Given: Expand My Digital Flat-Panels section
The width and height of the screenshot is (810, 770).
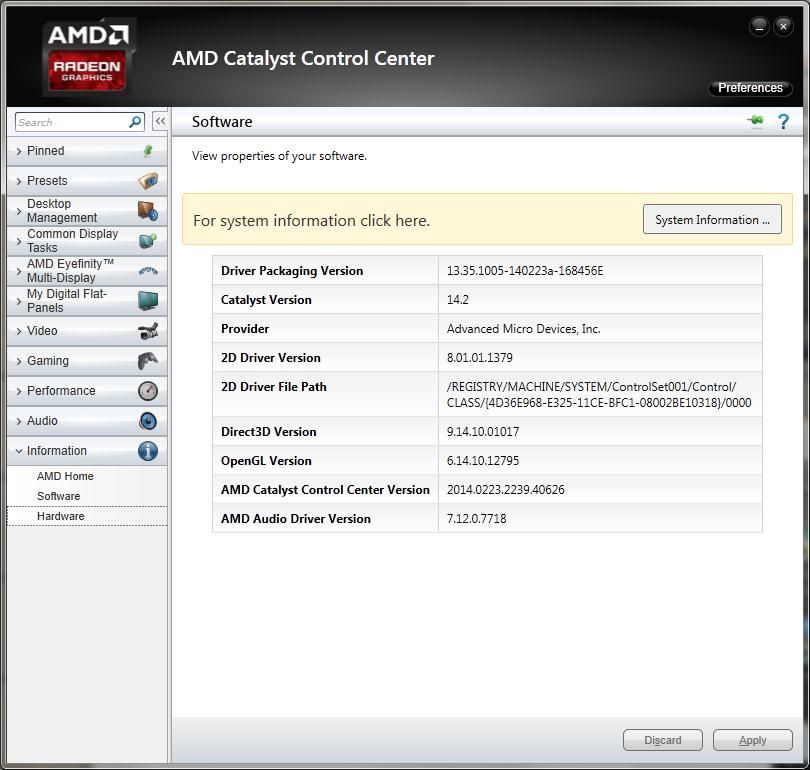Looking at the screenshot, I should [x=87, y=301].
